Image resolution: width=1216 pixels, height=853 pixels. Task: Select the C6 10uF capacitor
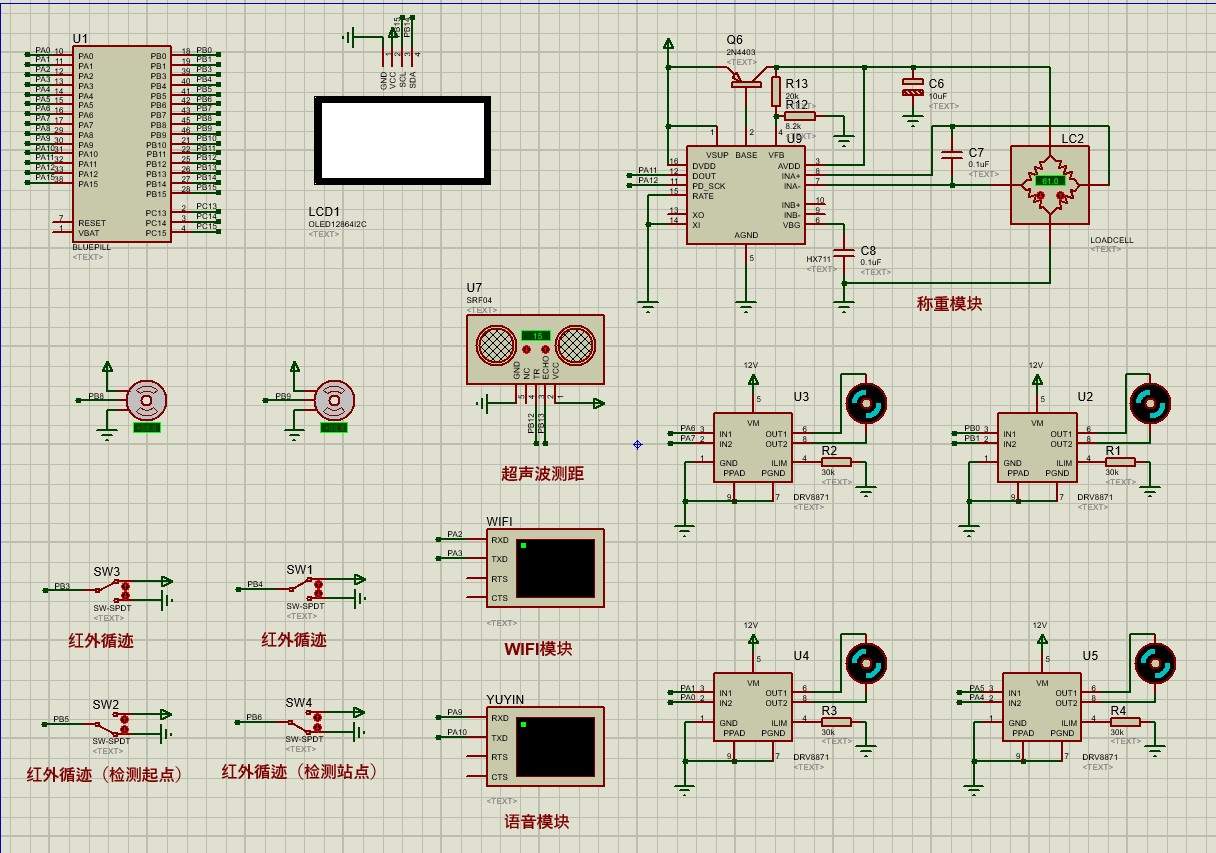coord(912,87)
